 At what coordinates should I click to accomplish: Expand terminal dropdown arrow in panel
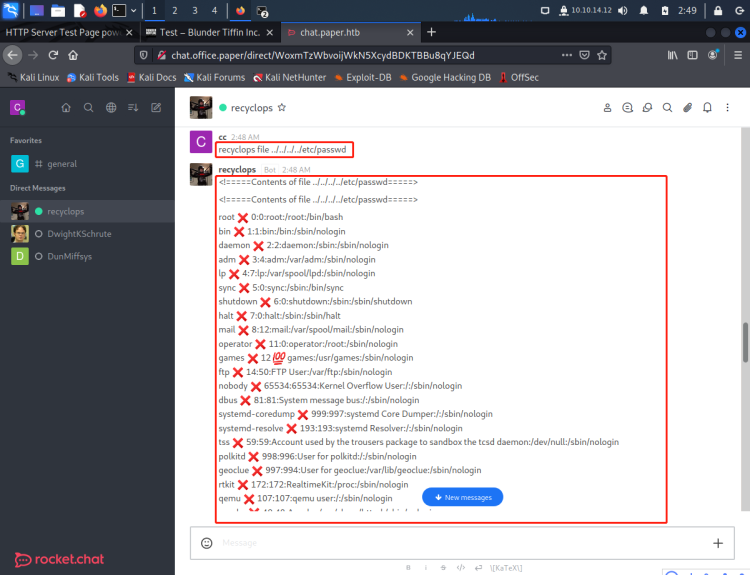[x=133, y=11]
